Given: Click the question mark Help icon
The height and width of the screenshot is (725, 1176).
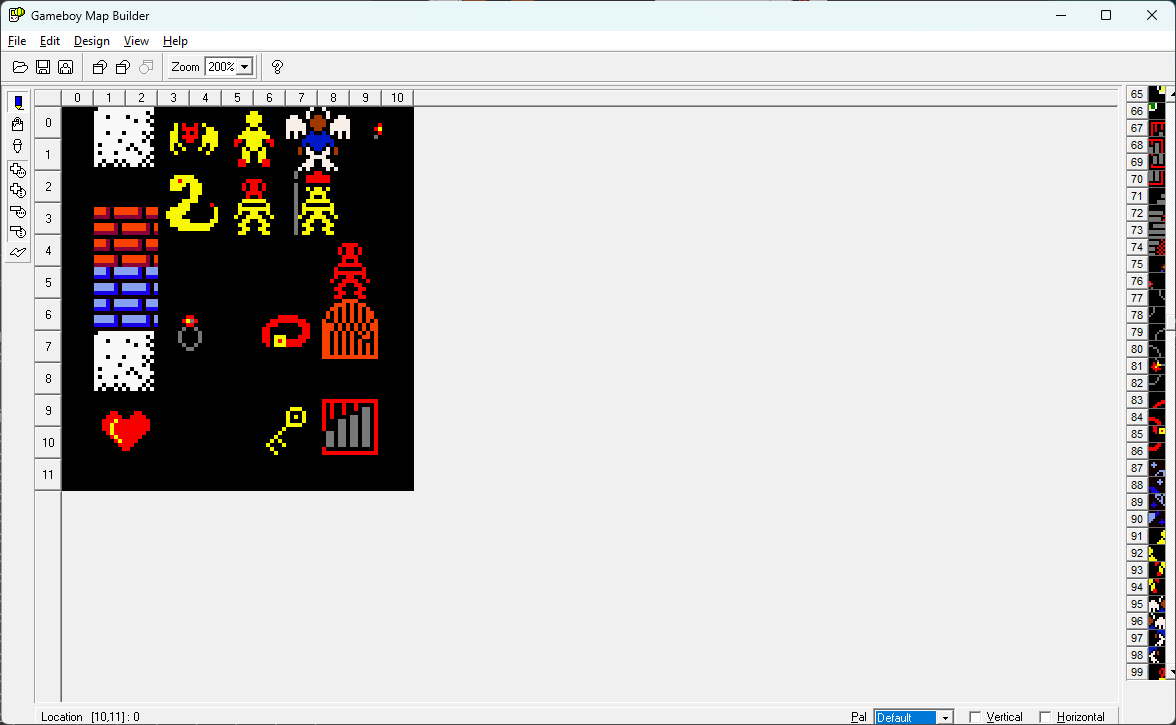Looking at the screenshot, I should [x=278, y=67].
